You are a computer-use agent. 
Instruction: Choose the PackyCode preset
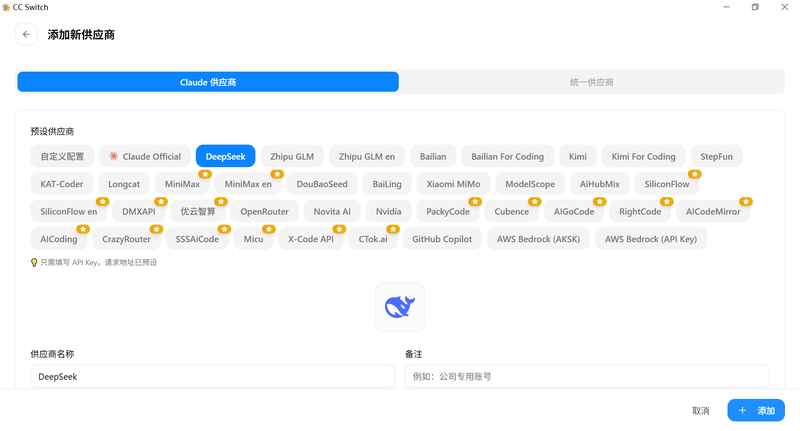click(447, 212)
